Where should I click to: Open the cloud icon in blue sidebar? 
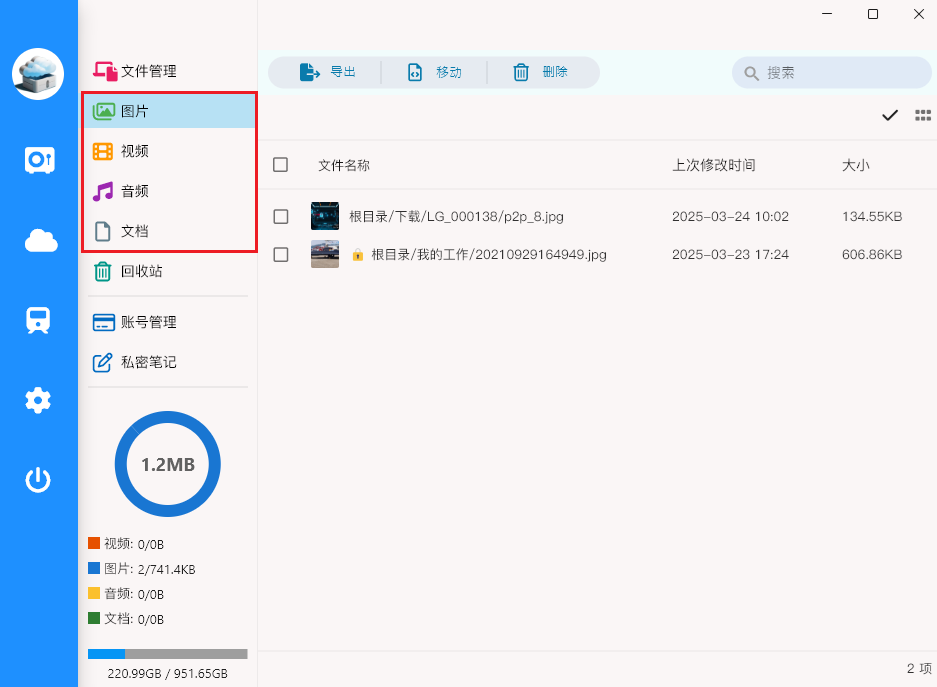pyautogui.click(x=41, y=241)
